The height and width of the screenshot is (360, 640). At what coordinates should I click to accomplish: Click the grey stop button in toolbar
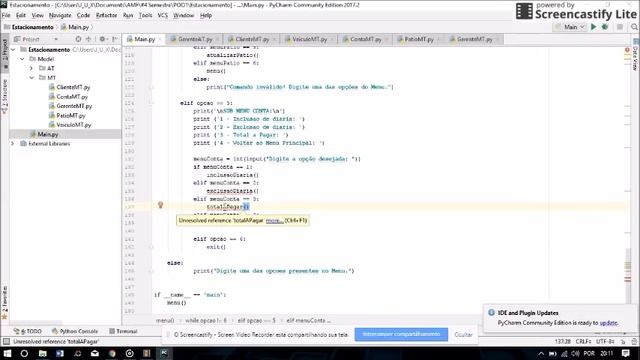click(620, 27)
